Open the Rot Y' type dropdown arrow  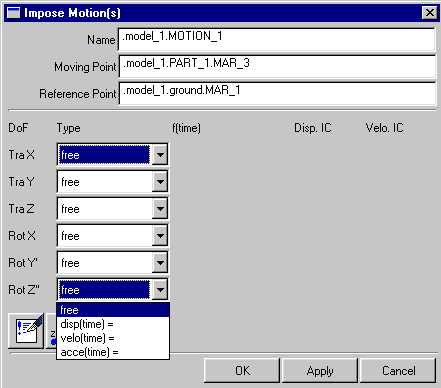coord(160,263)
